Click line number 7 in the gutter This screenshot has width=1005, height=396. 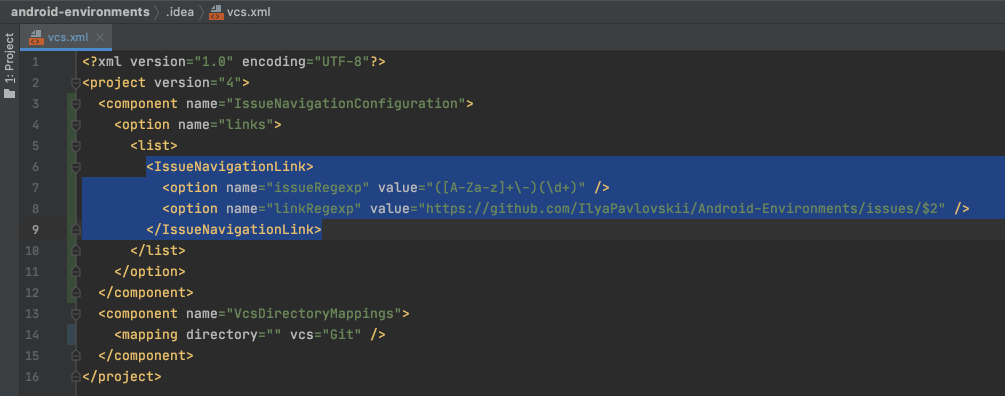click(x=35, y=188)
